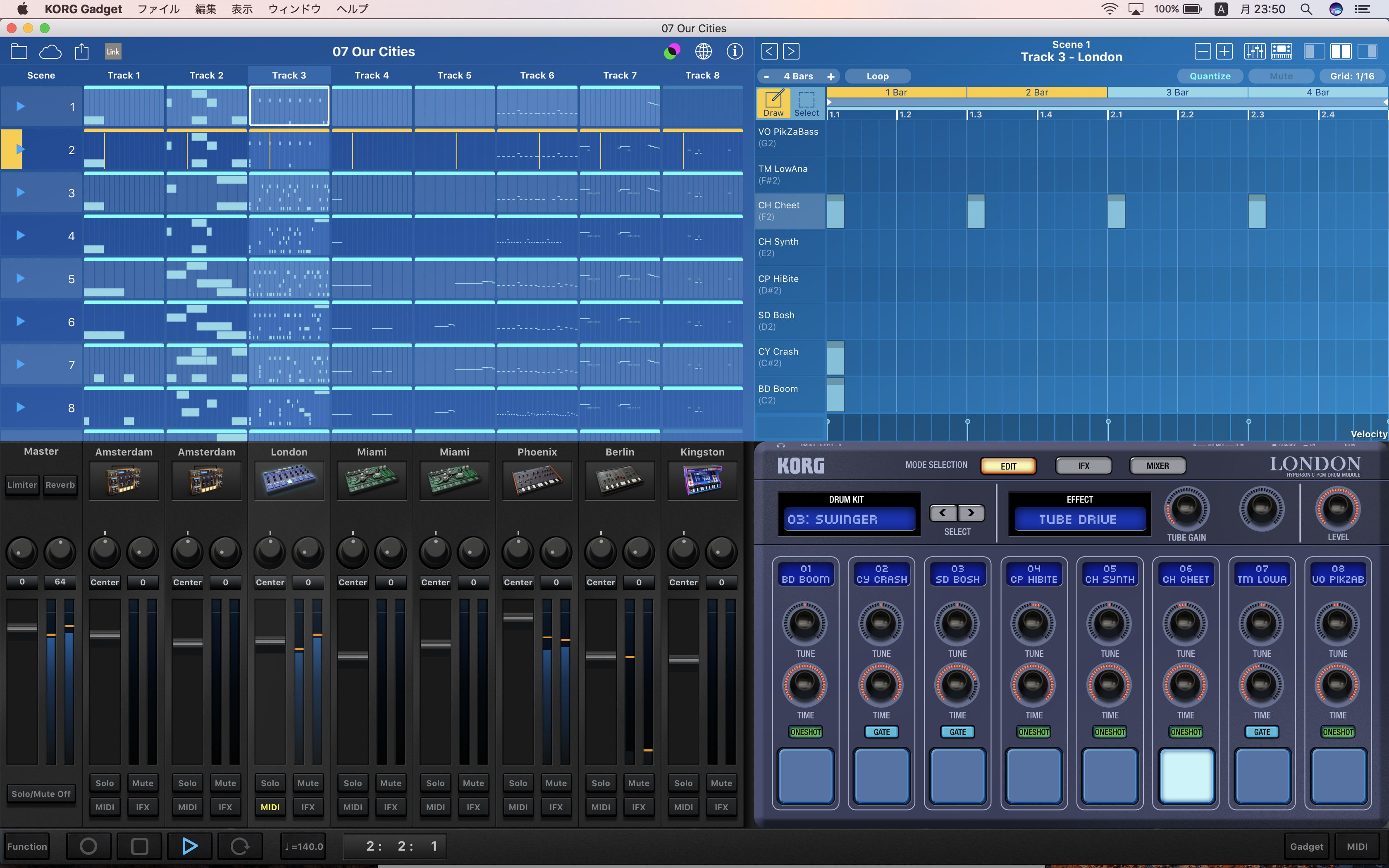Toggle the loop cycle transport button
1389x868 pixels.
240,846
